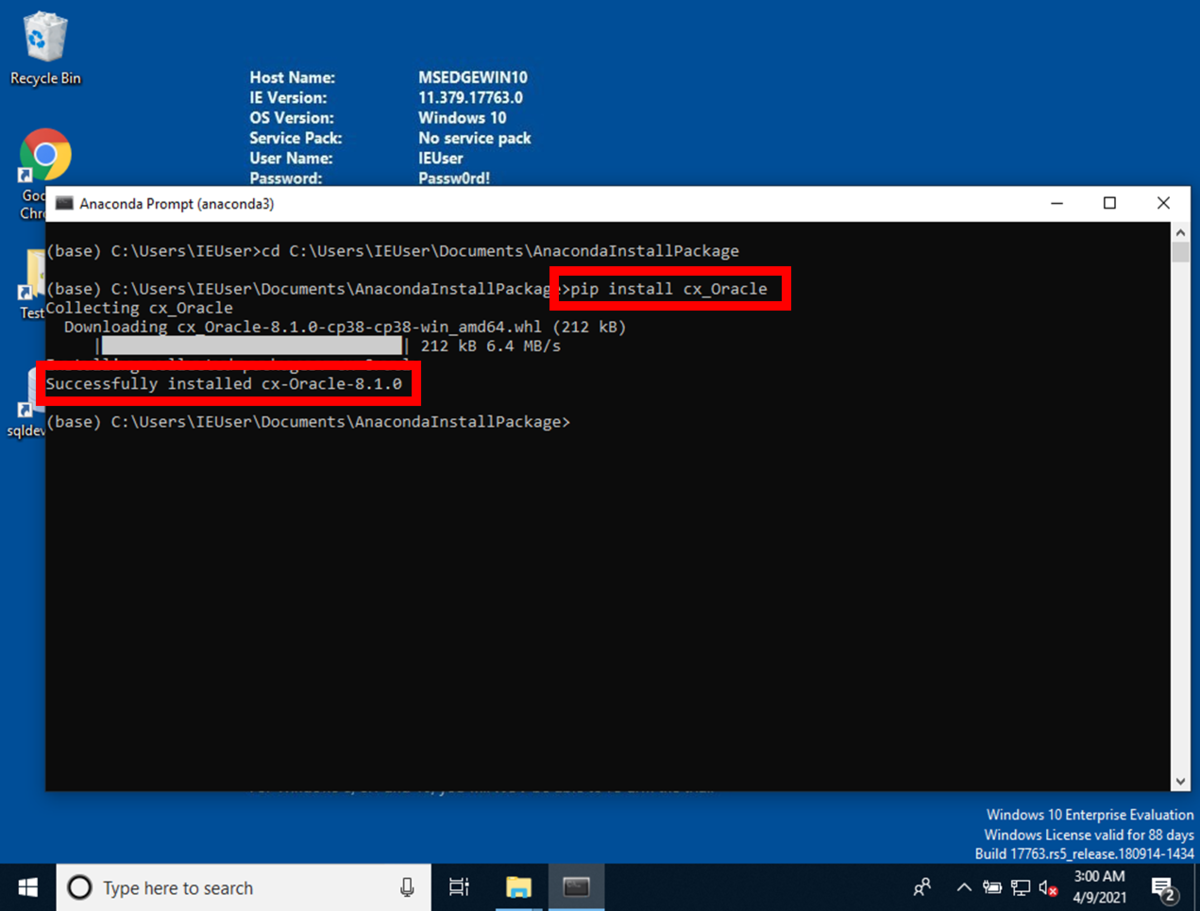
Task: Show hidden icons in the system tray
Action: coord(964,887)
